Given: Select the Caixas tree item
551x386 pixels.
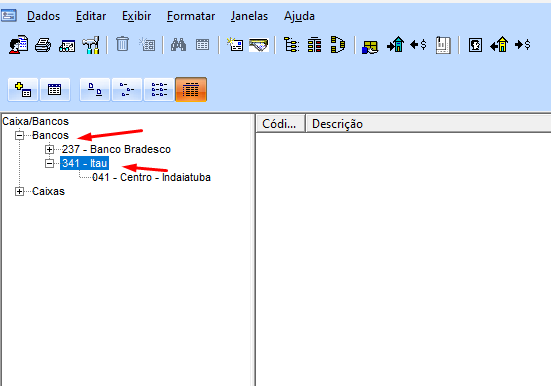Looking at the screenshot, I should (48, 191).
